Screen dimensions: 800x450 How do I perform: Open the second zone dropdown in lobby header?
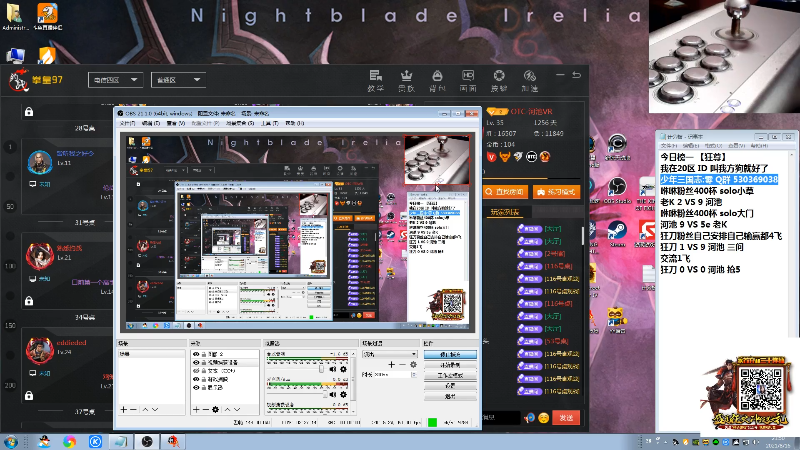coord(179,80)
